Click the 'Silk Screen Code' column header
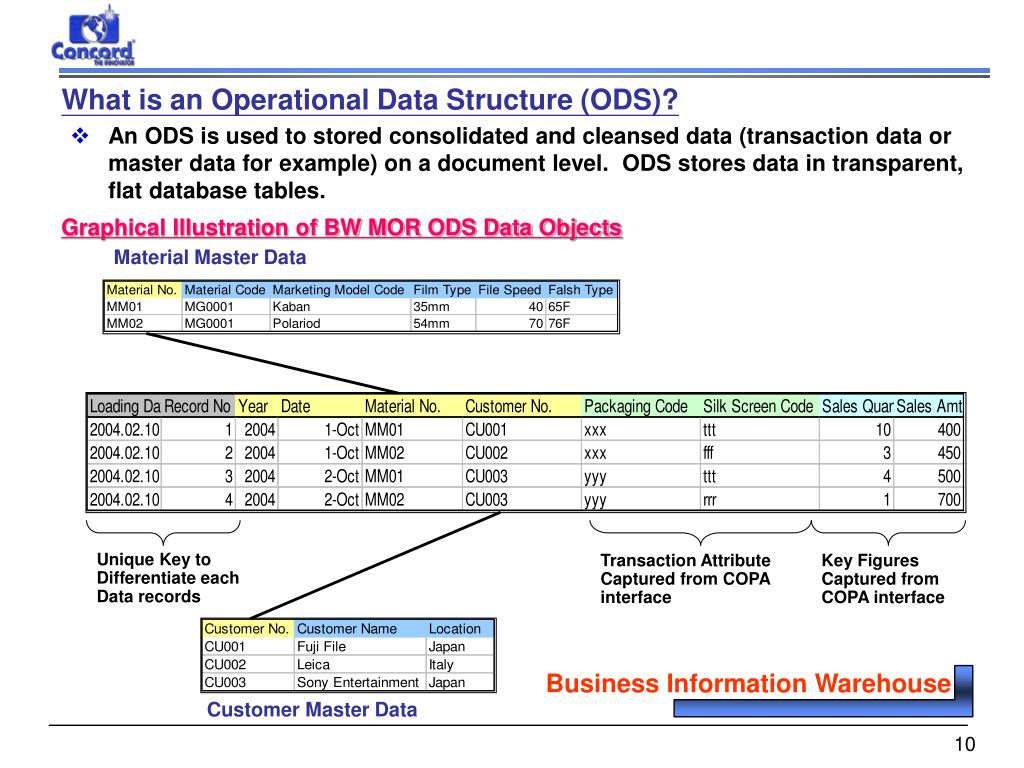The image size is (1024, 768). 758,407
